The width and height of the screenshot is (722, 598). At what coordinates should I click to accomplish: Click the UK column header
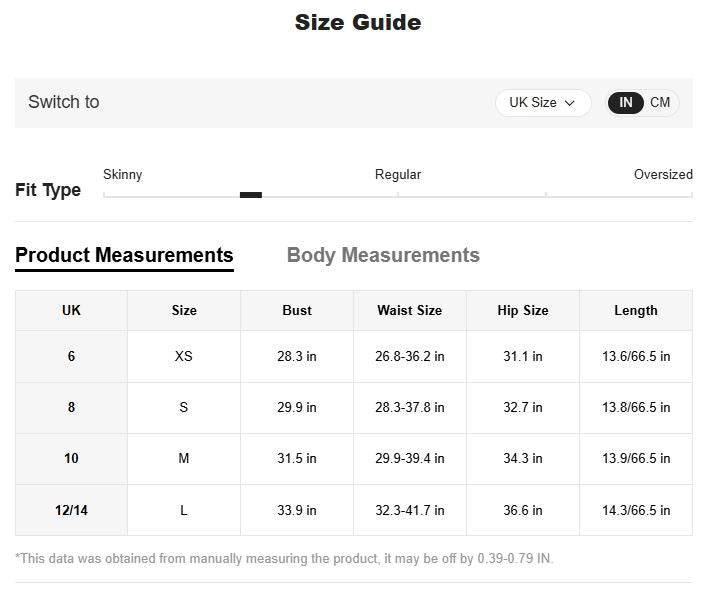pos(71,310)
